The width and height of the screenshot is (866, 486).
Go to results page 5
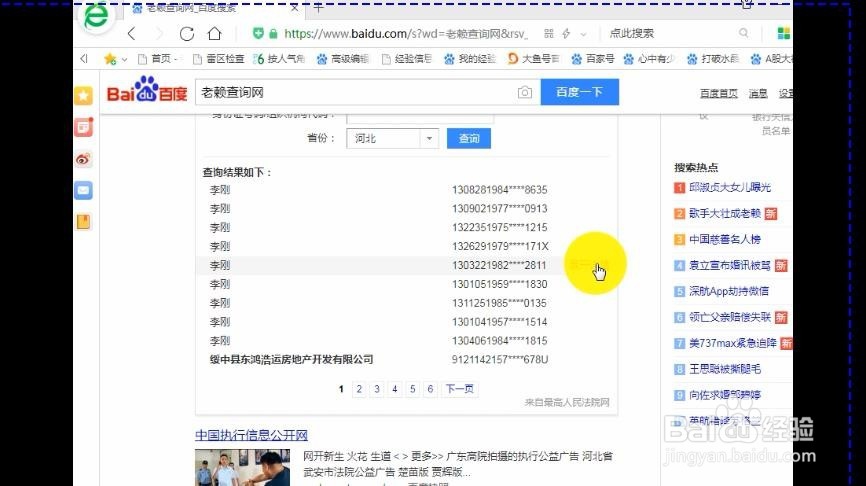412,389
